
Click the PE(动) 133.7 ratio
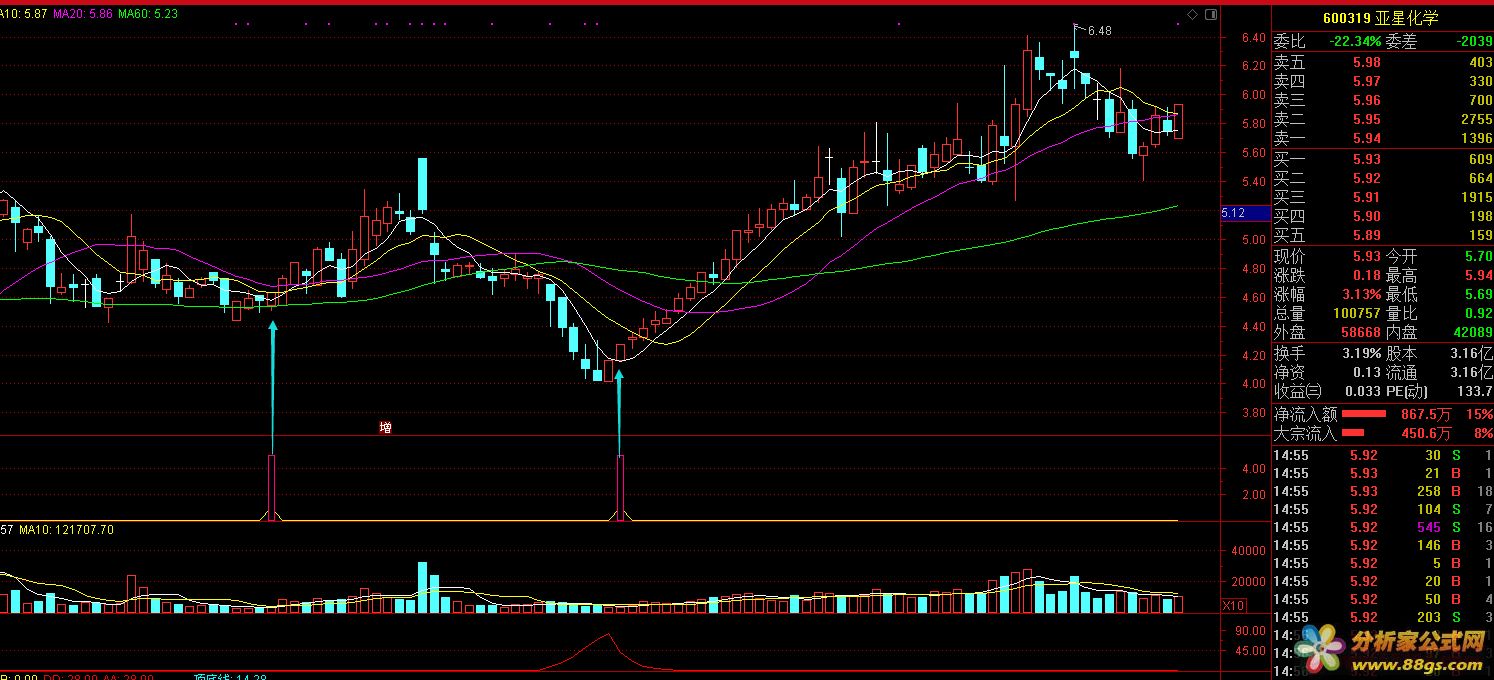point(1438,391)
